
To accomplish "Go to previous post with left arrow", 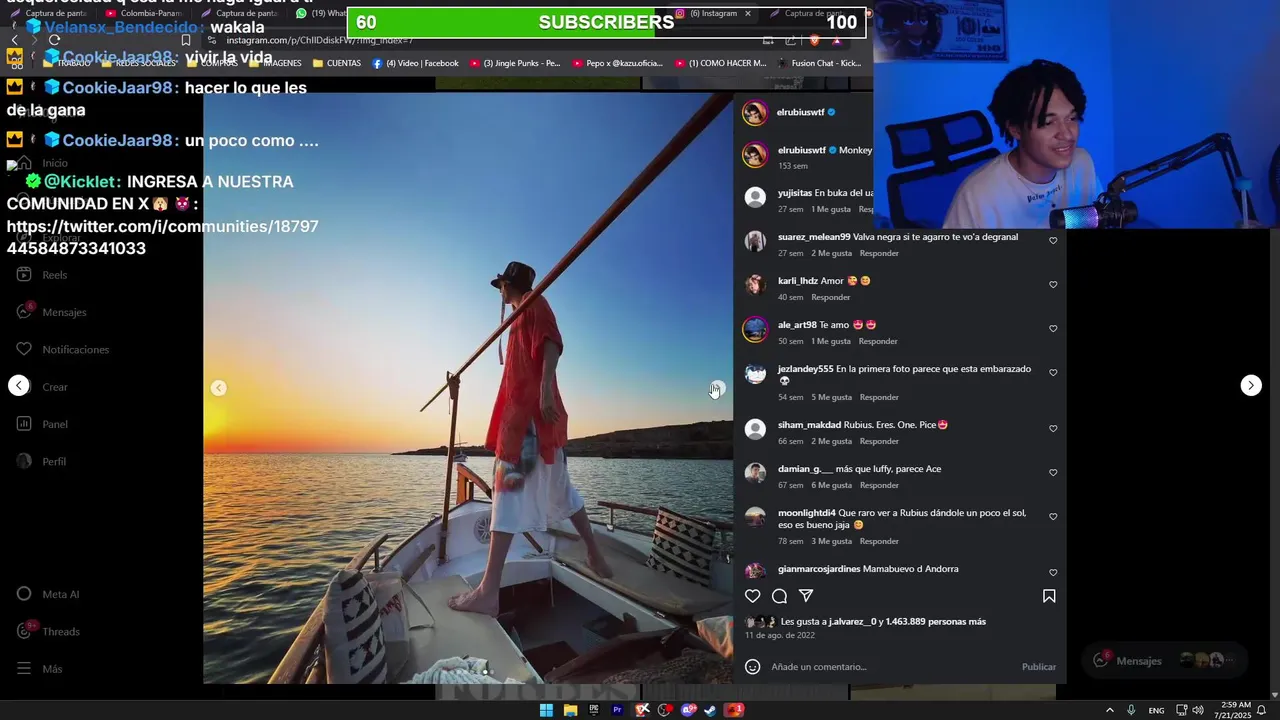I will pos(19,385).
